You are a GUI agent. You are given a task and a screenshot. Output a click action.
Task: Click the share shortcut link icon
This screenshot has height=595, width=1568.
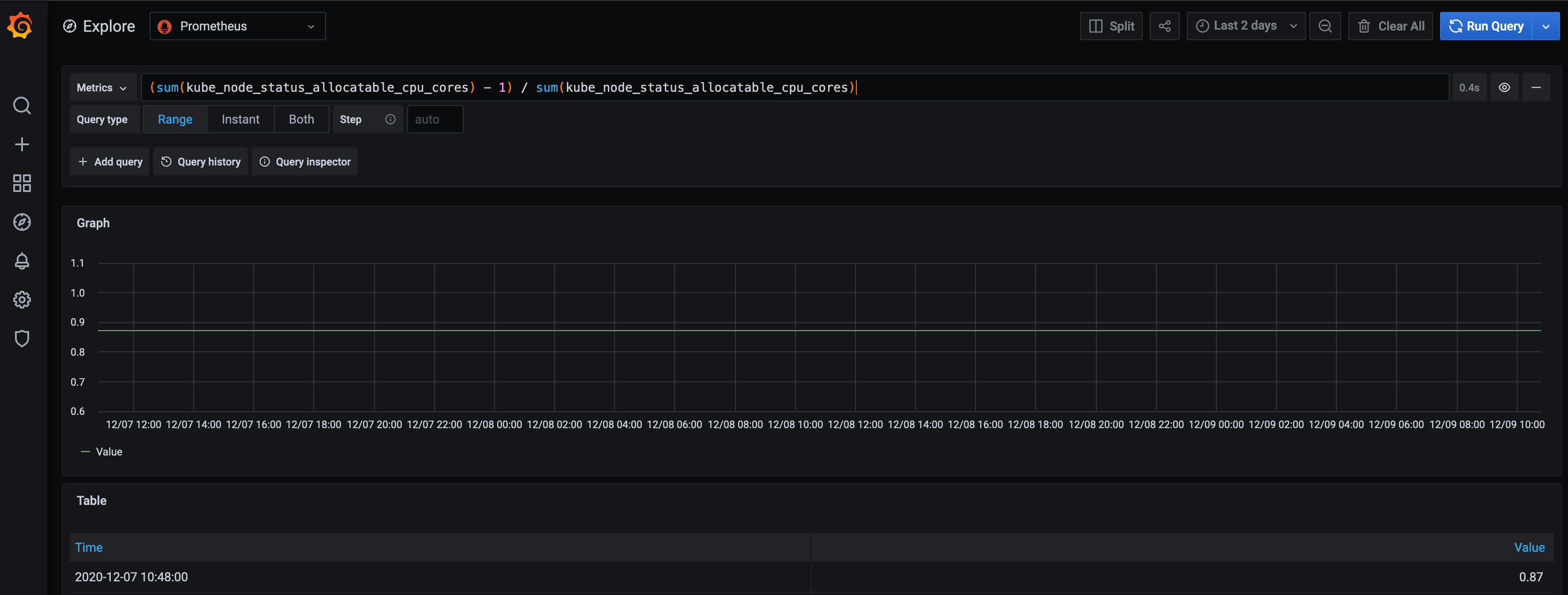pos(1164,26)
